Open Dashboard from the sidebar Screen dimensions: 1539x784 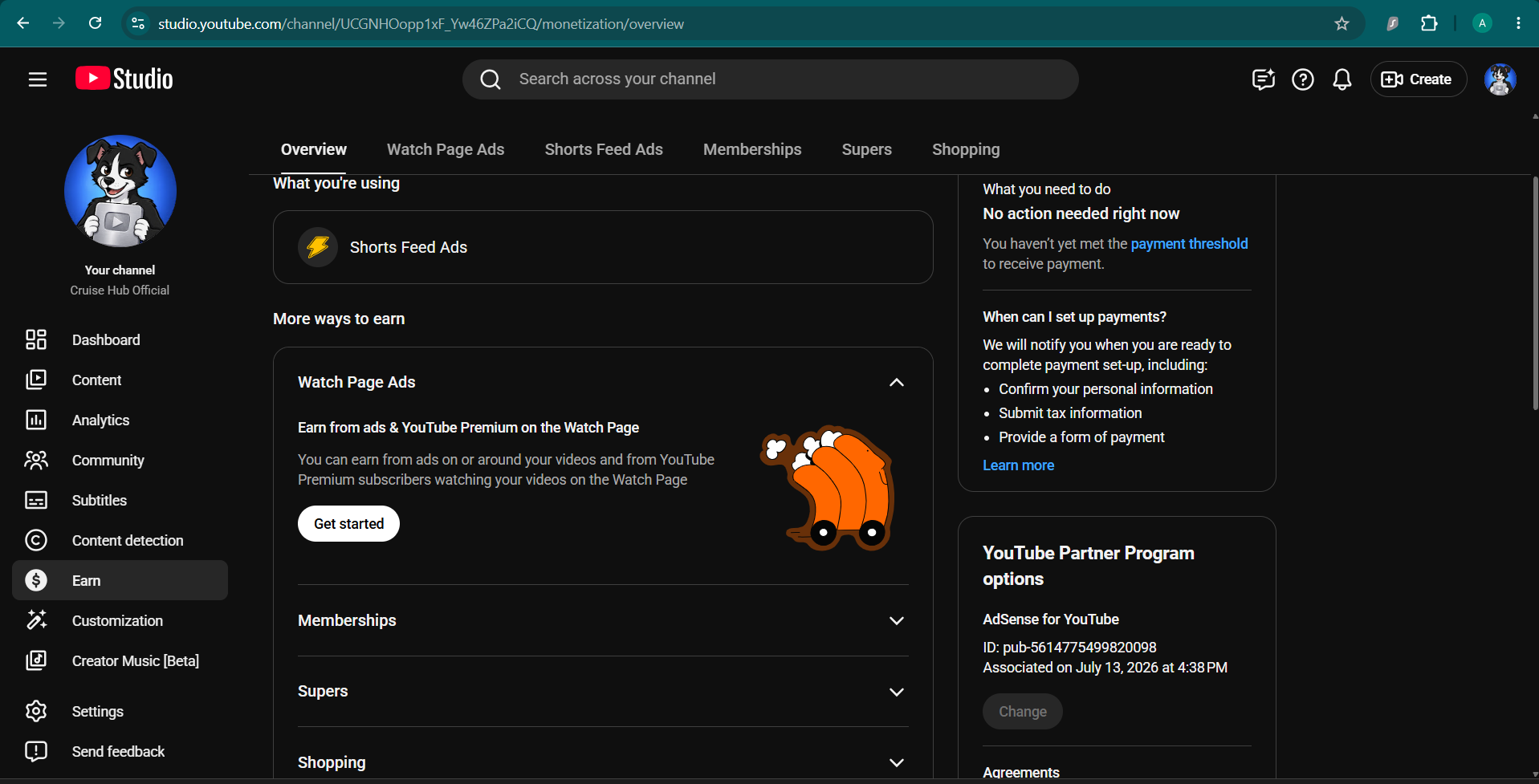coord(120,339)
